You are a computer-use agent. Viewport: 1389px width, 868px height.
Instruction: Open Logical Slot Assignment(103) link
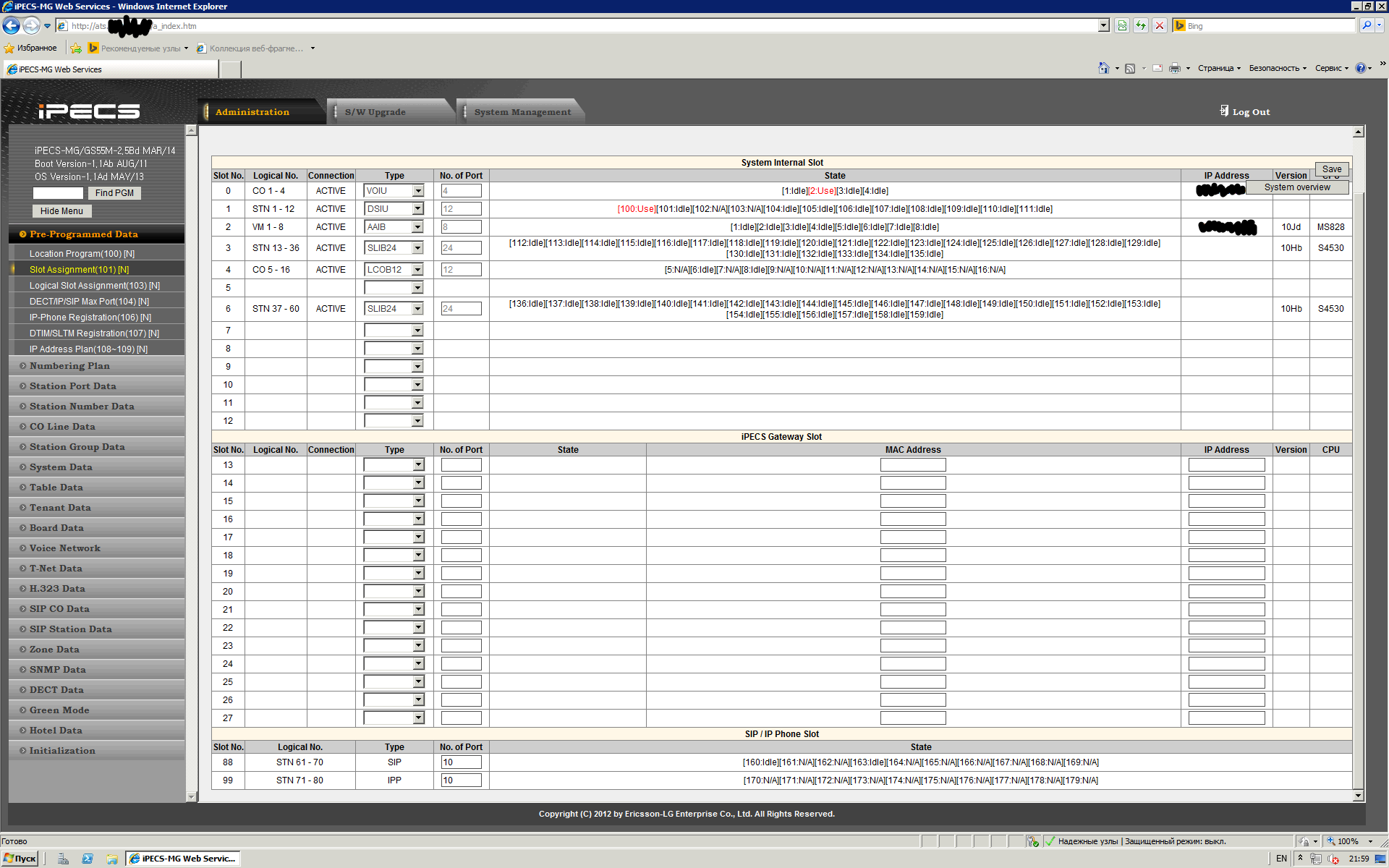click(94, 286)
